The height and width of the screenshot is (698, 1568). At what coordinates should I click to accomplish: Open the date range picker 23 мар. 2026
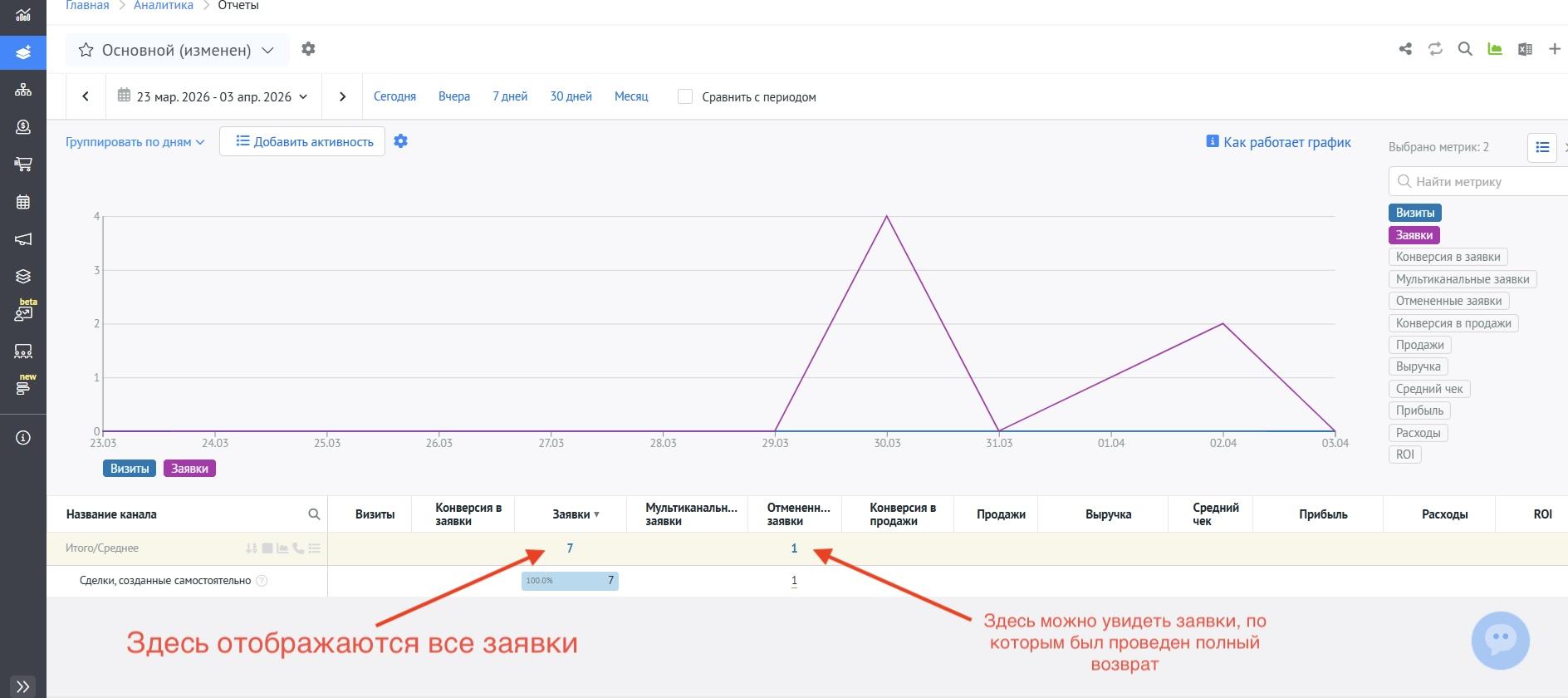pos(213,96)
